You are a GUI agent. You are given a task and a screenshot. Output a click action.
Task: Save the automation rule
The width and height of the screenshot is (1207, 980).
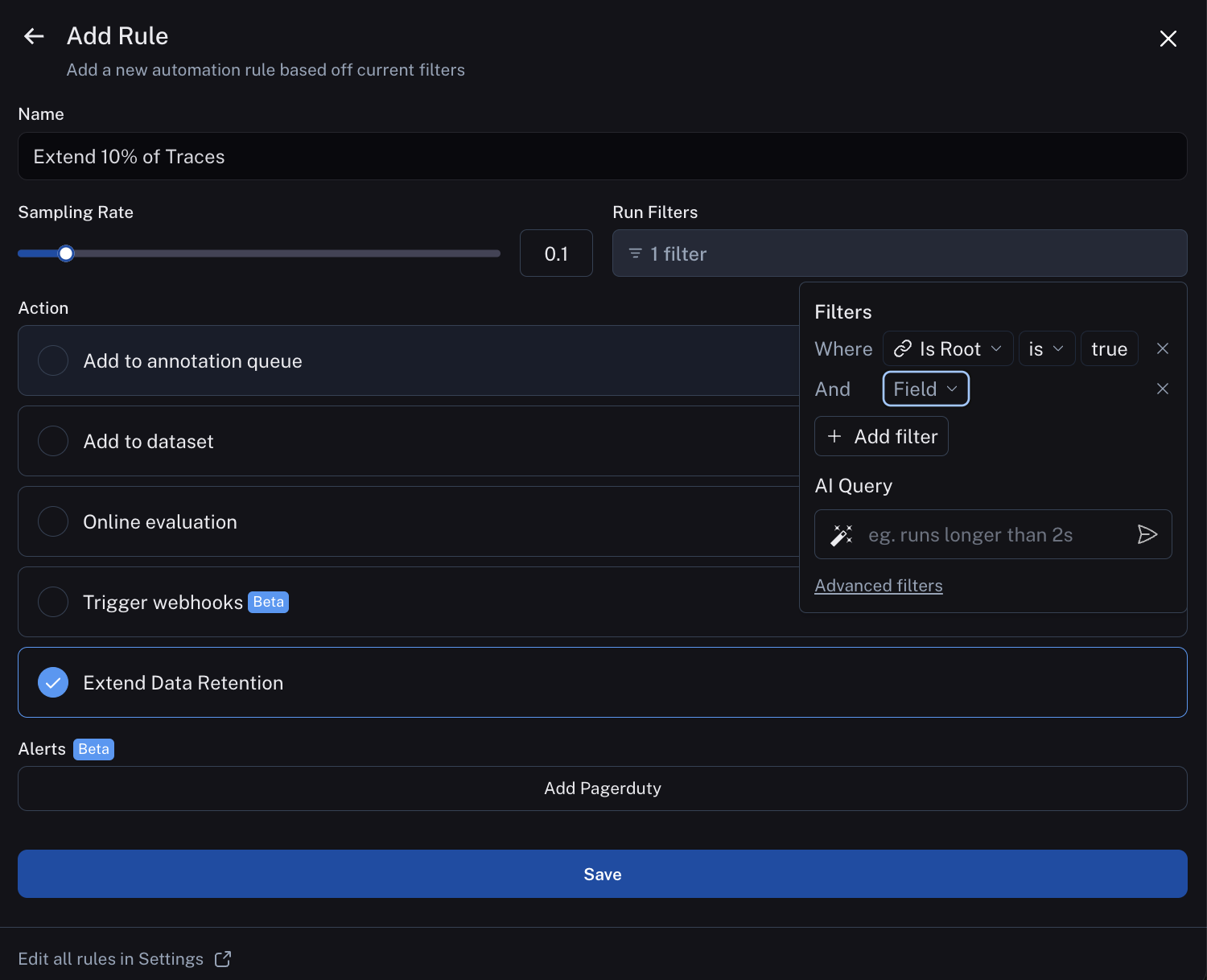pos(602,874)
